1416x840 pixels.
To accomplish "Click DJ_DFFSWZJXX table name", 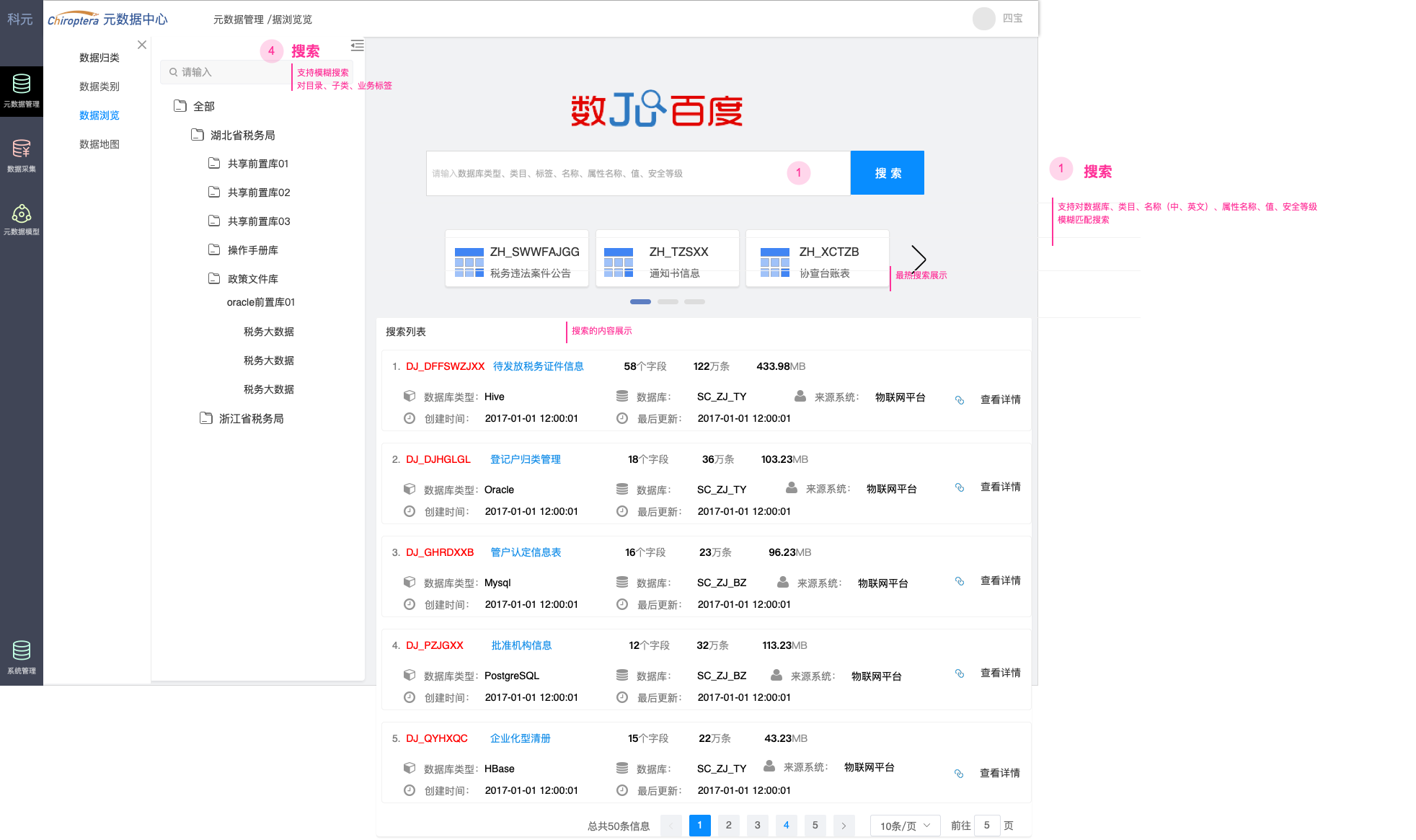I will click(445, 366).
